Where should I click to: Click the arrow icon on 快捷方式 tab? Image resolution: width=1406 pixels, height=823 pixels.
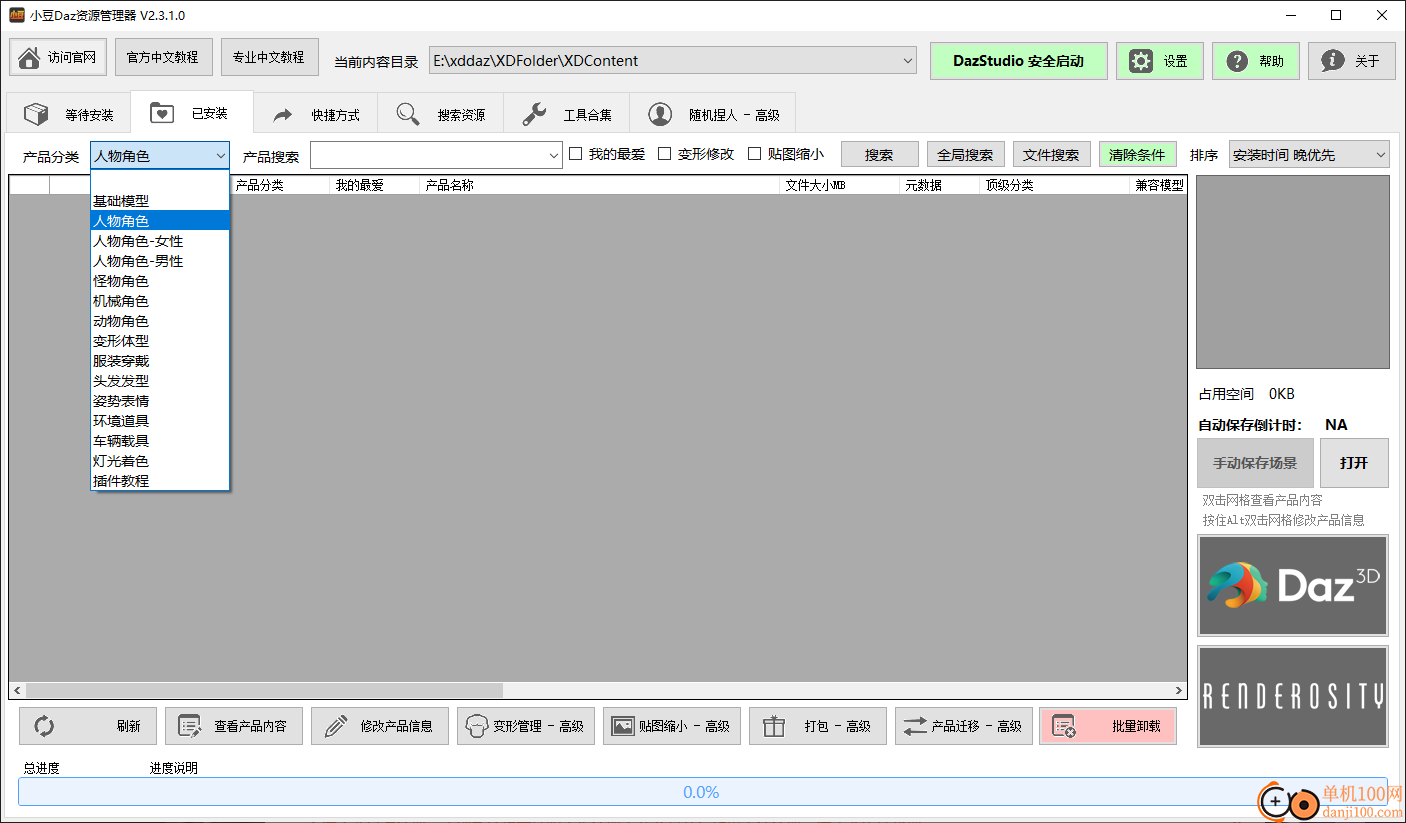pyautogui.click(x=283, y=115)
